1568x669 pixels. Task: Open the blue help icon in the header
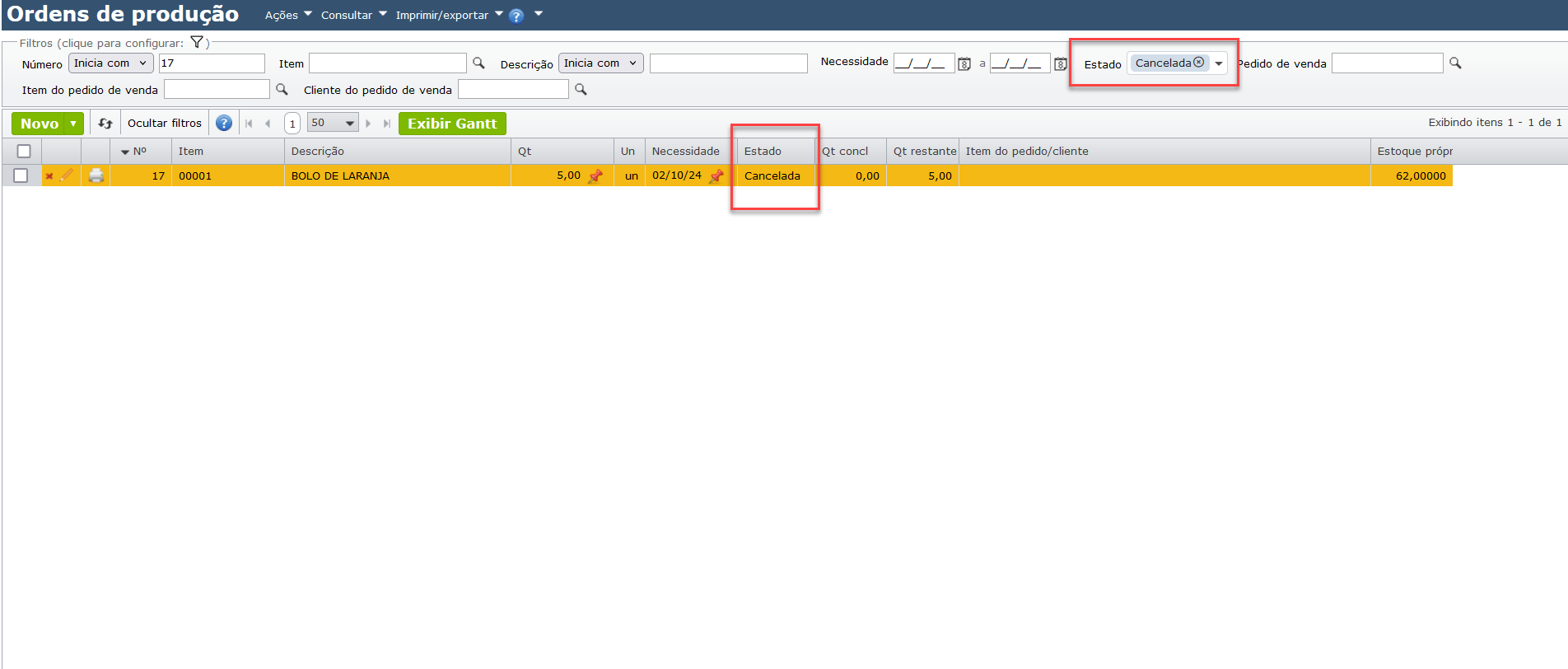pos(516,16)
